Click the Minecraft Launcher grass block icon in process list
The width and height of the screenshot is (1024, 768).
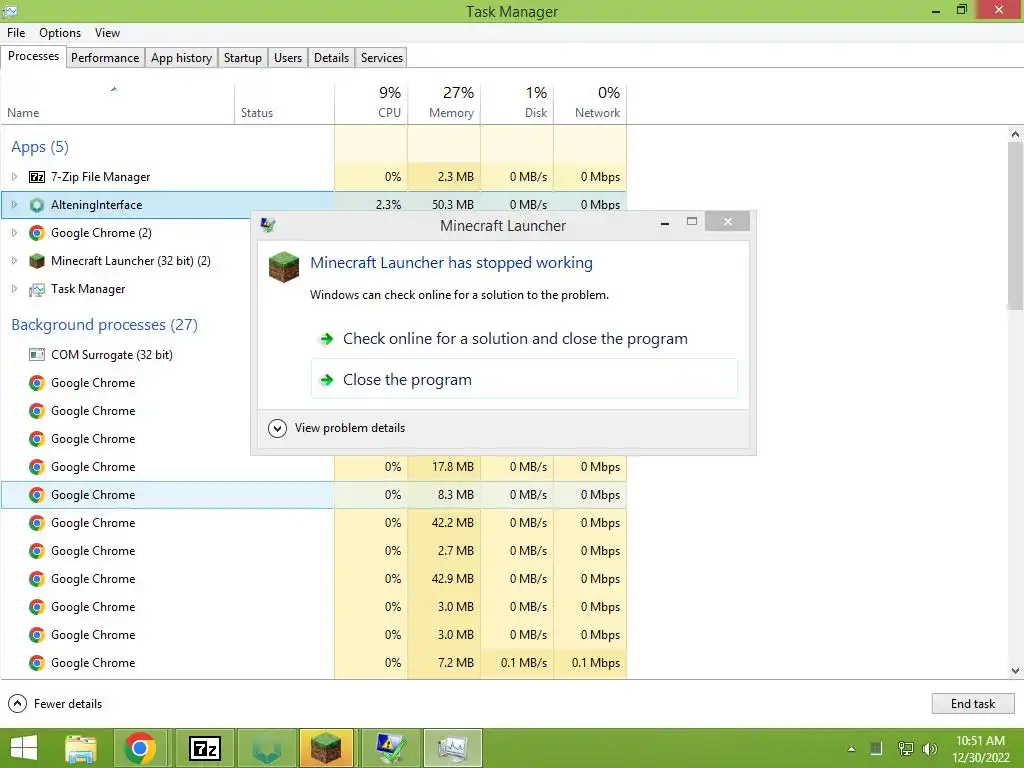click(x=37, y=261)
